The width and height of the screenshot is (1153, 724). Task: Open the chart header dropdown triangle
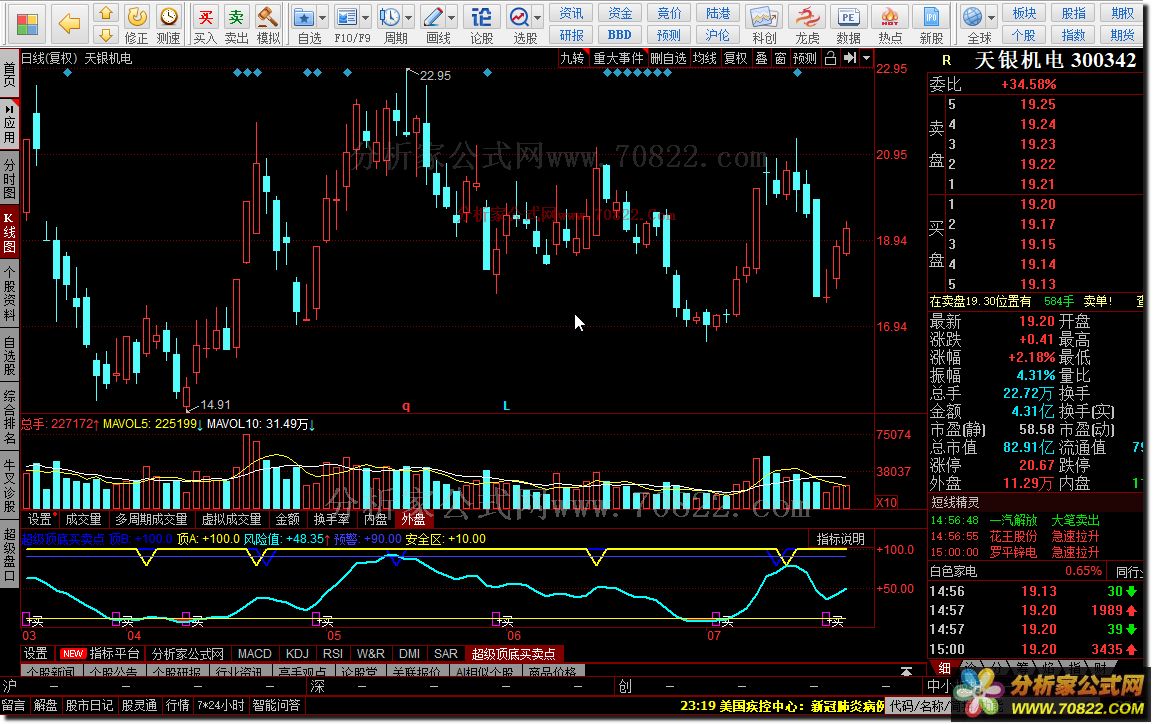tap(866, 58)
